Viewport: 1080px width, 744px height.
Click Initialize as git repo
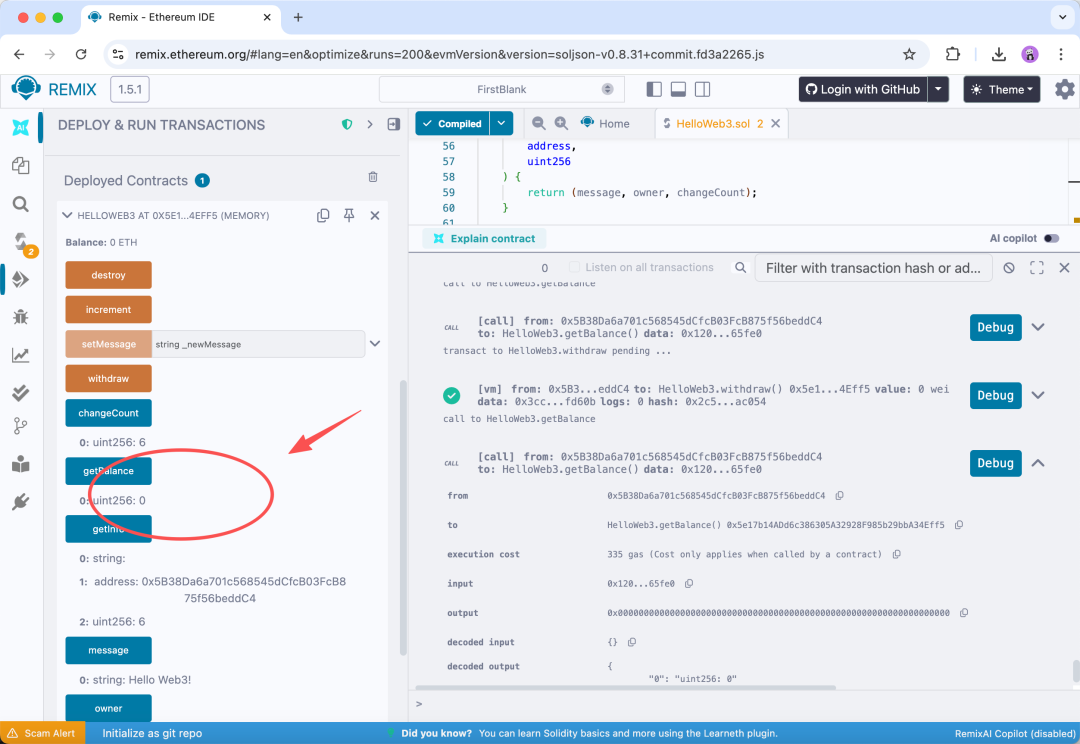tap(152, 733)
